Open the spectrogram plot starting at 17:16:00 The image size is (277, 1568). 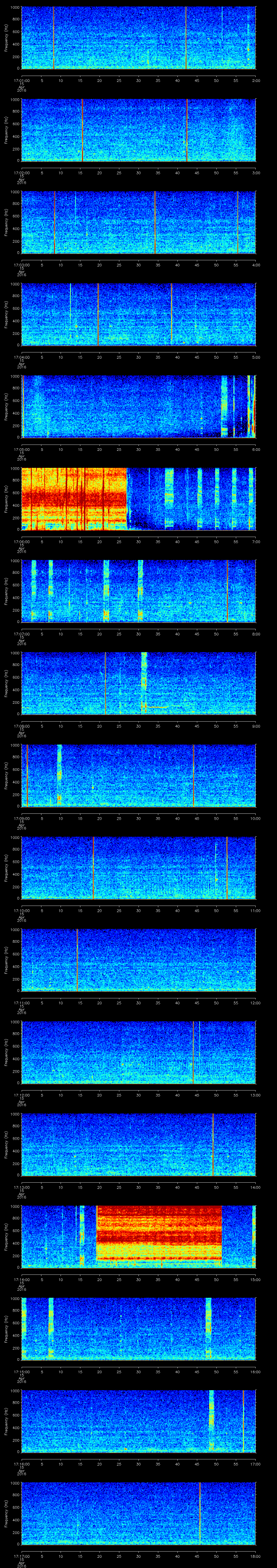pos(139,1421)
